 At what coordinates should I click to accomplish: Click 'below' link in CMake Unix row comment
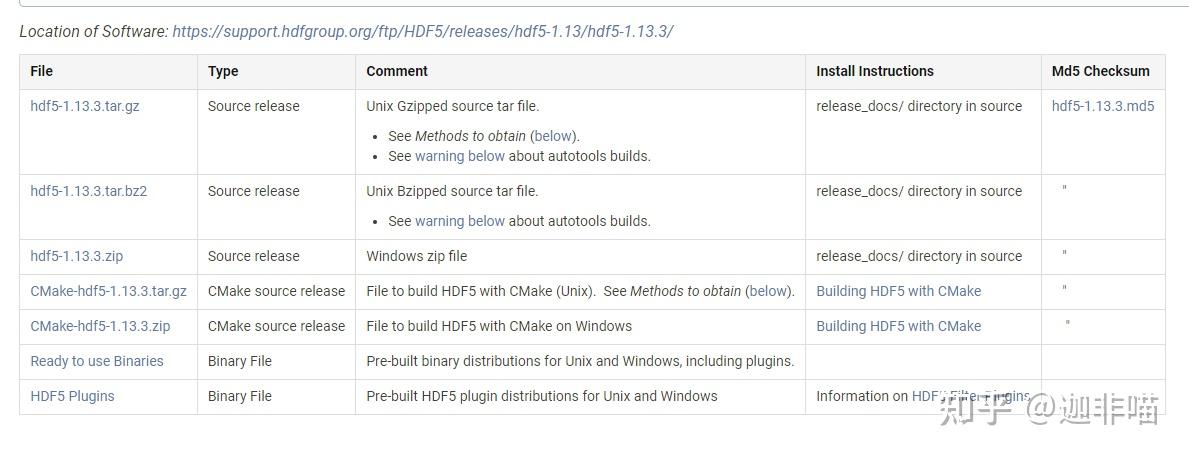tap(768, 291)
